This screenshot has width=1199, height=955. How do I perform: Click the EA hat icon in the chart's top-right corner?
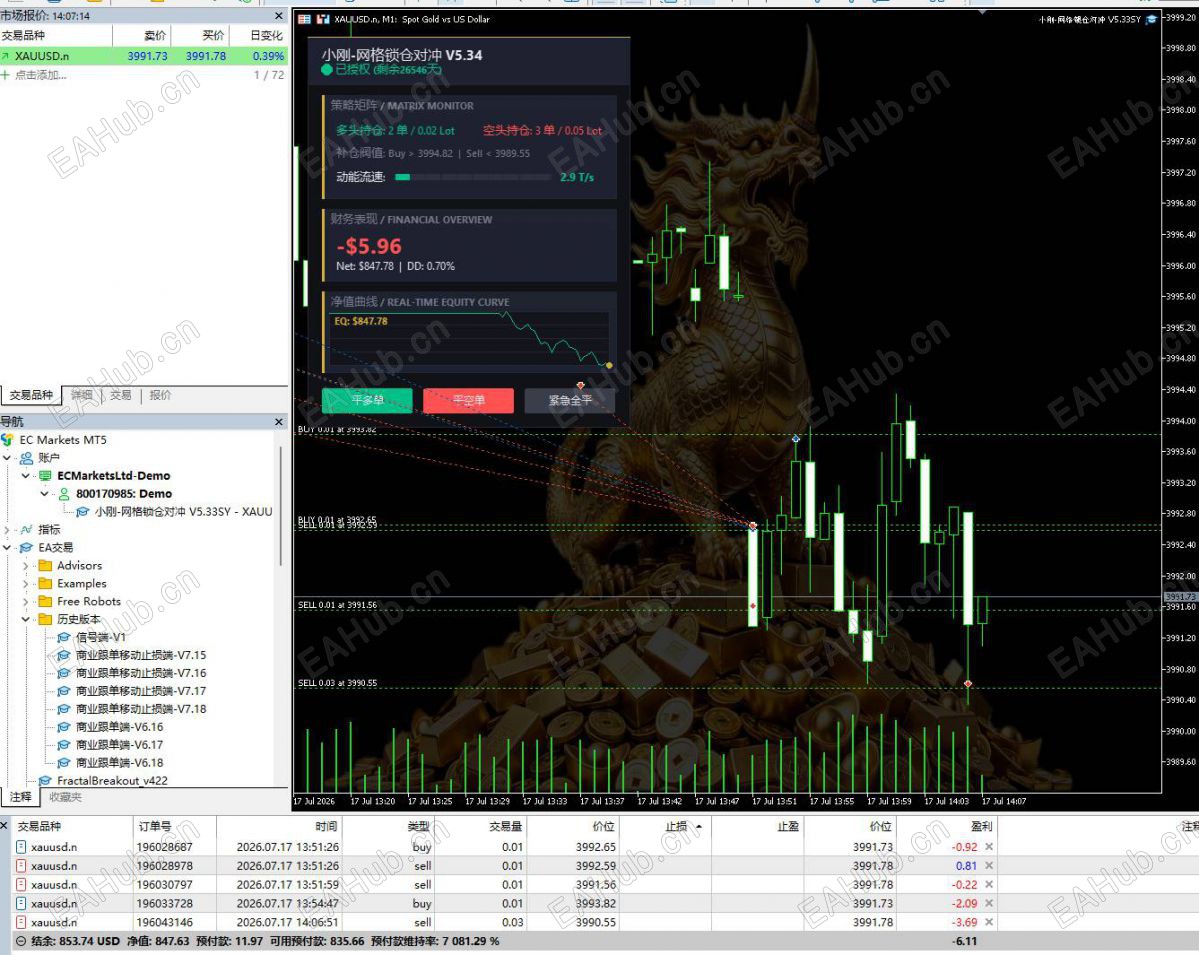[1152, 19]
